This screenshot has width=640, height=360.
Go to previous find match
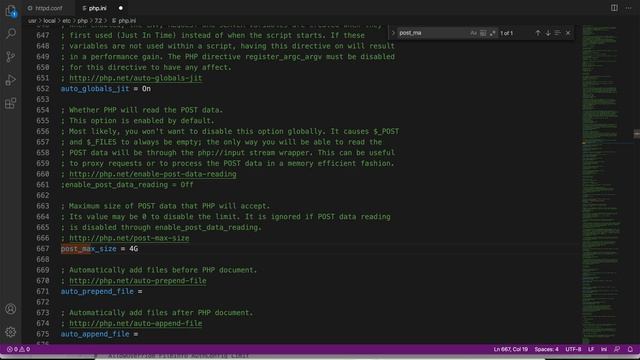[x=538, y=33]
